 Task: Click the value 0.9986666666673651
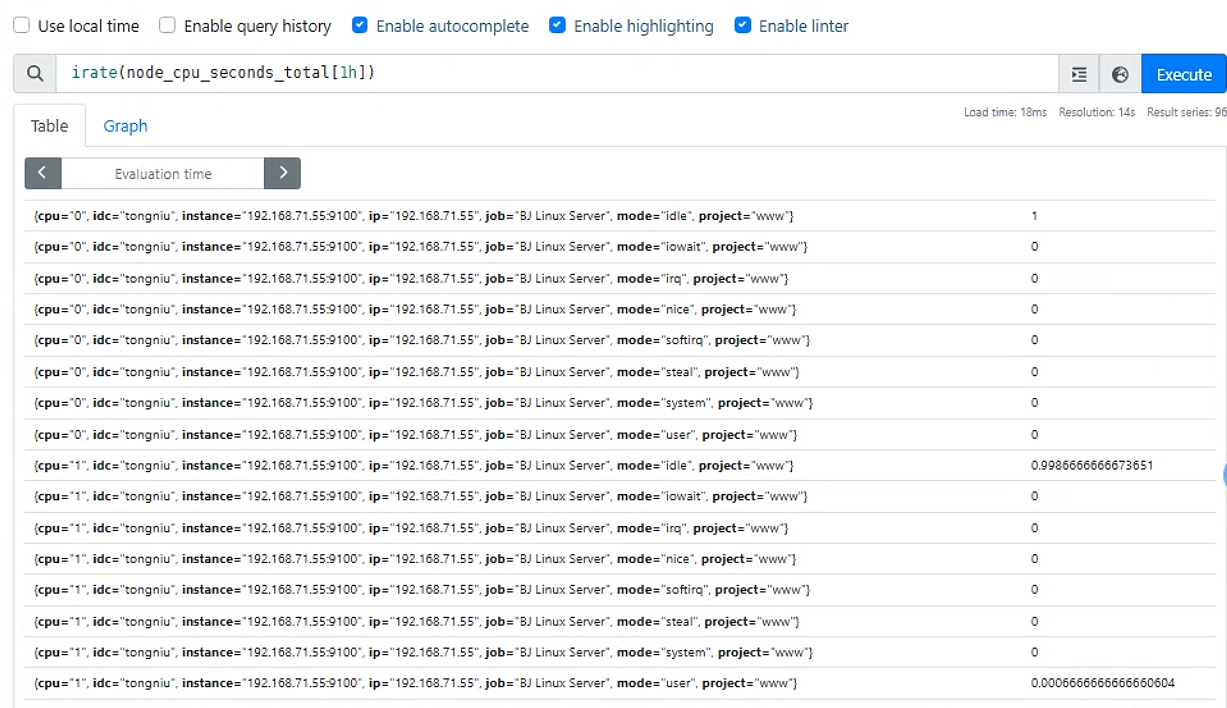coord(1092,465)
